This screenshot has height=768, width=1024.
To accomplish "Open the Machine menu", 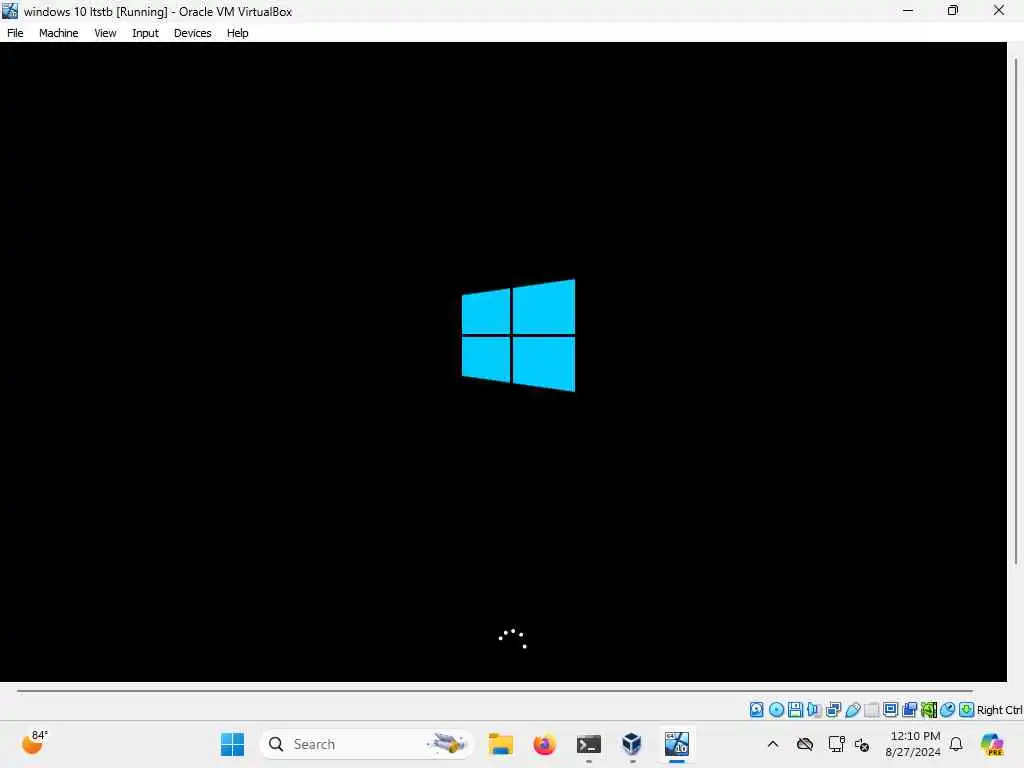I will pos(58,33).
